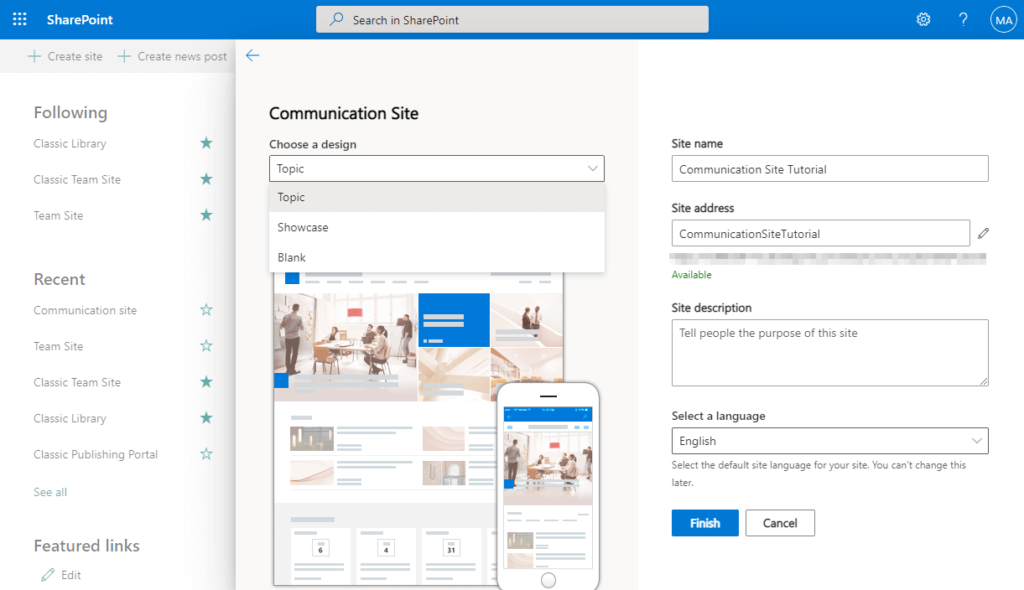Screen dimensions: 1024x590
Task: Open the MA account avatar
Action: 1003,20
